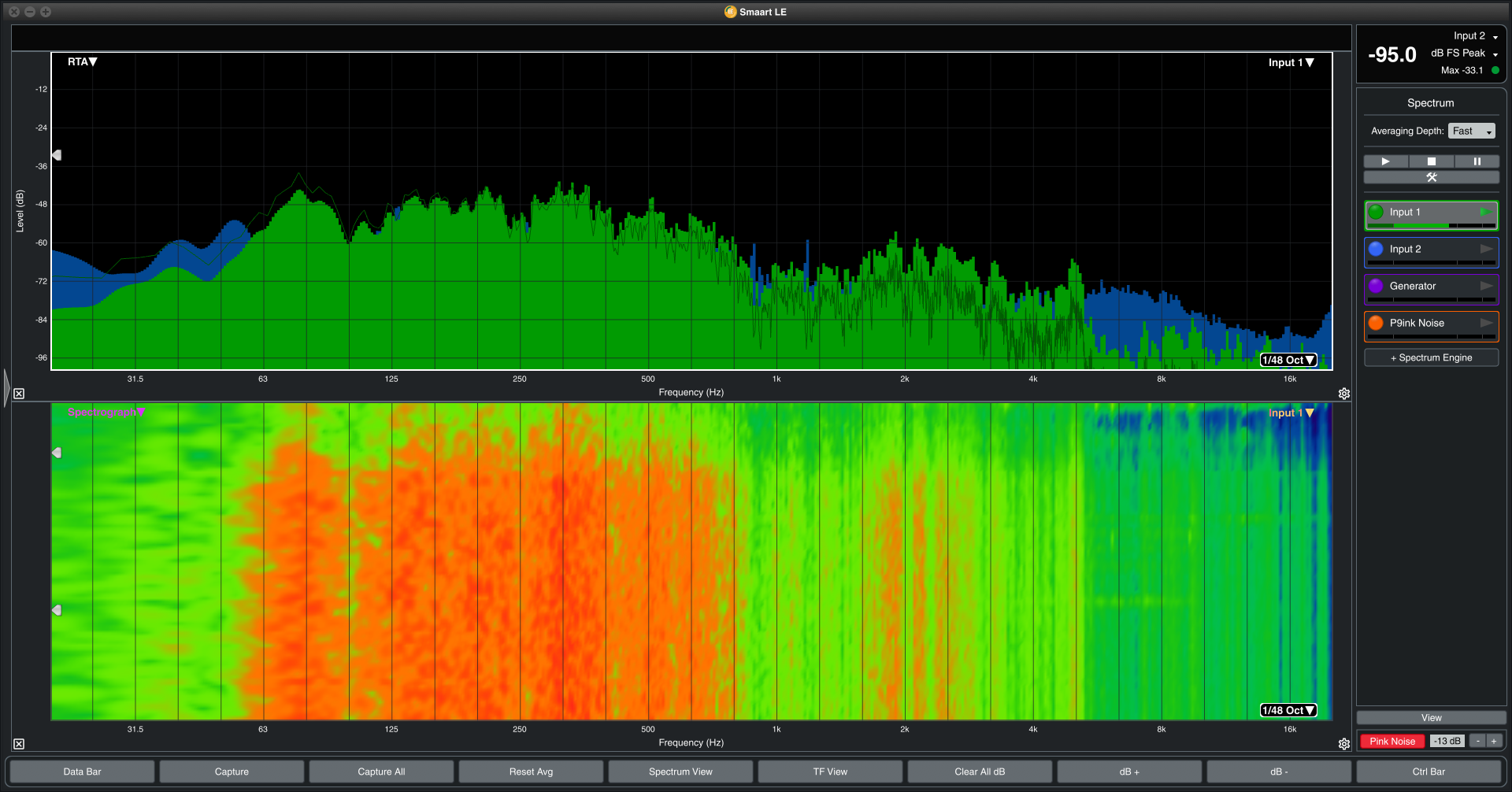
Task: Open Averaging Depth Fast dropdown
Action: [x=1471, y=131]
